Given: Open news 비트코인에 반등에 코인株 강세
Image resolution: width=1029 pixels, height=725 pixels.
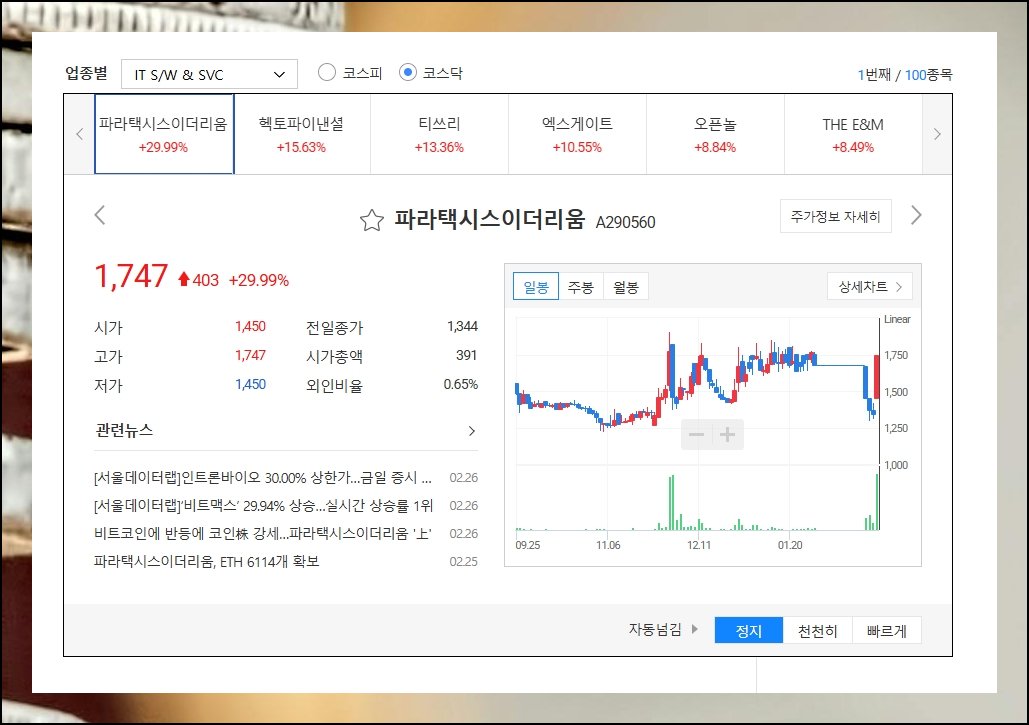Looking at the screenshot, I should [x=262, y=533].
